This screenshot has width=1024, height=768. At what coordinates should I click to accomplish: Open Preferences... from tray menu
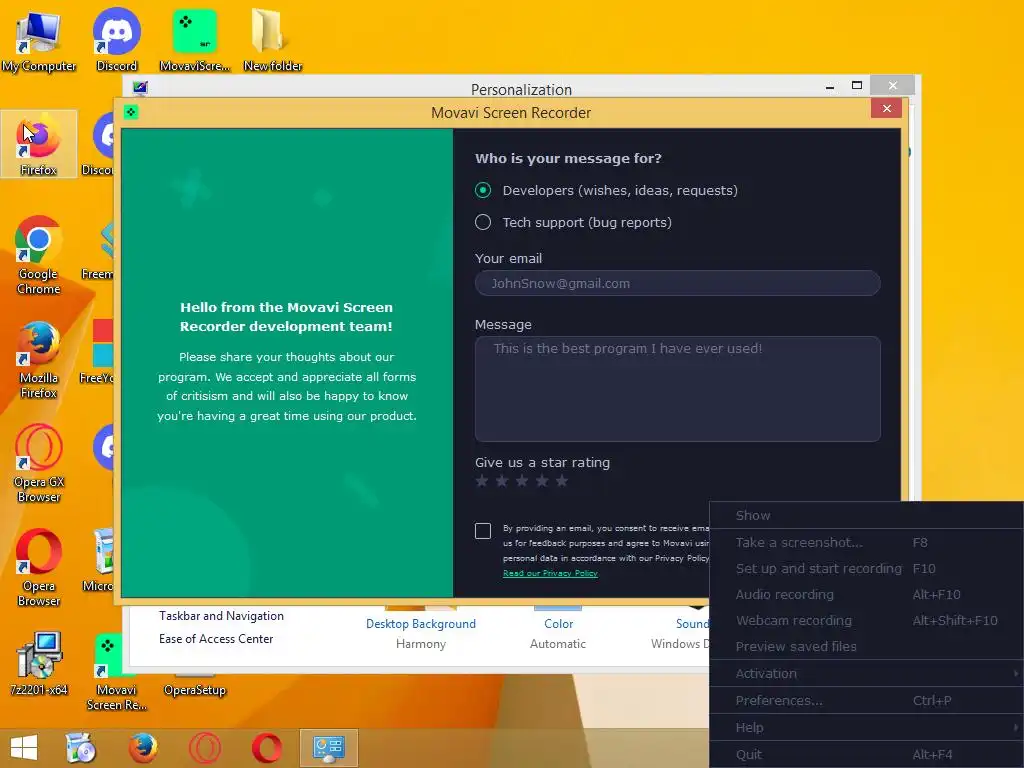click(x=866, y=701)
